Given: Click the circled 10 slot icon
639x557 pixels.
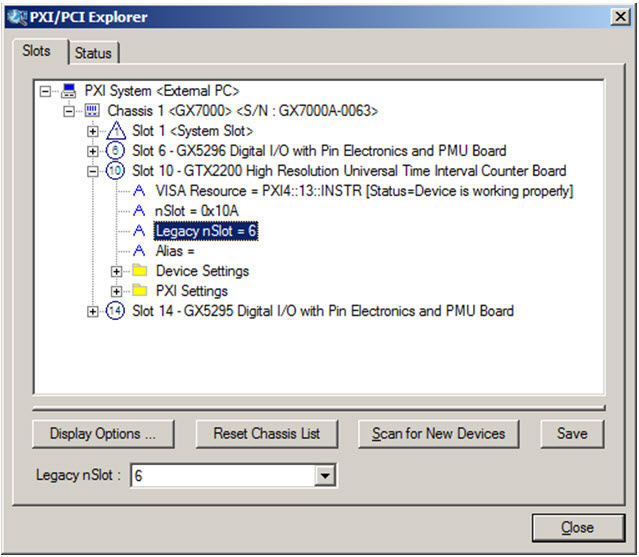Looking at the screenshot, I should (115, 171).
